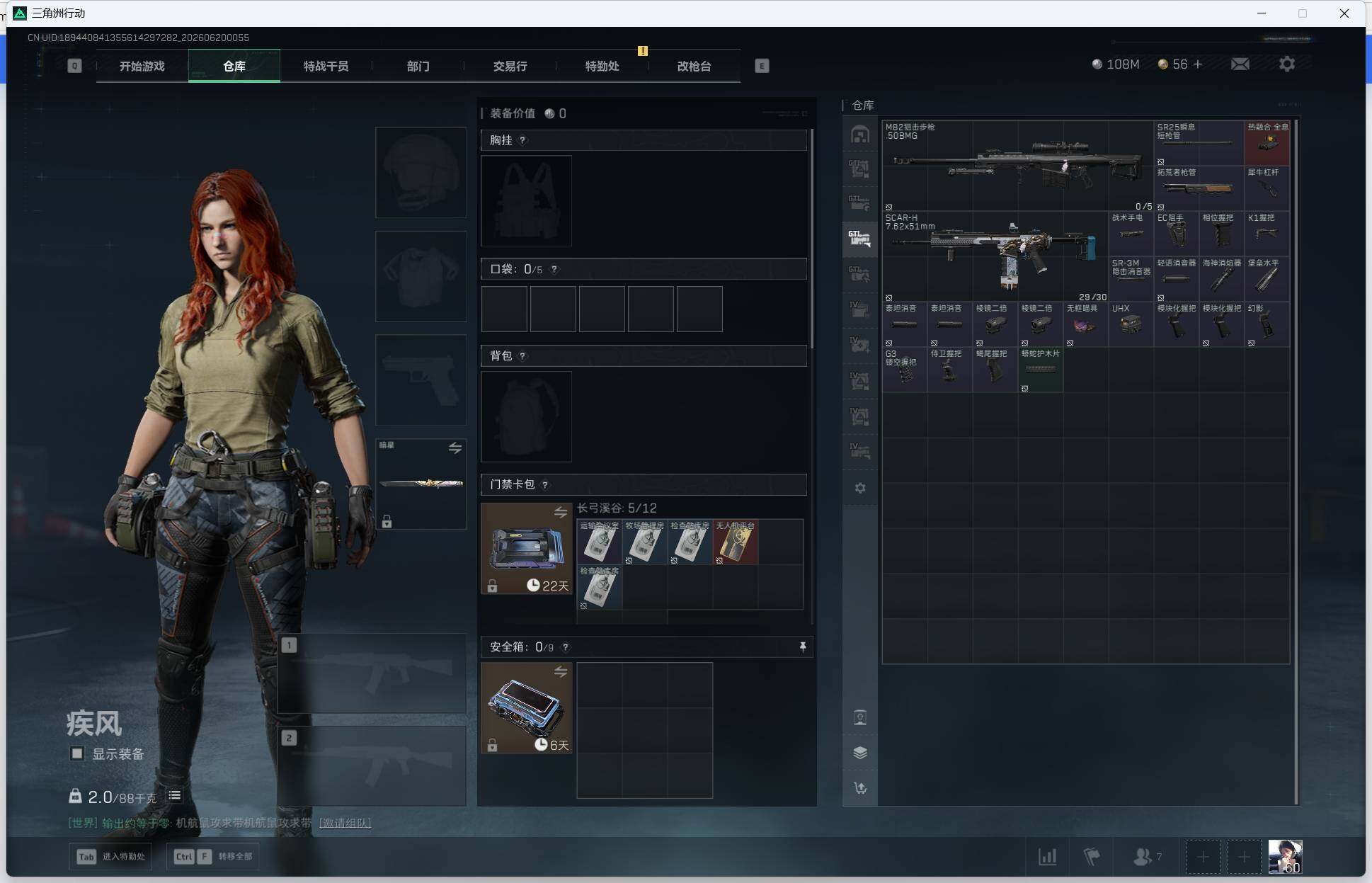Image resolution: width=1372 pixels, height=883 pixels.
Task: Click the Ctrl F 转移全部 button
Action: point(213,856)
